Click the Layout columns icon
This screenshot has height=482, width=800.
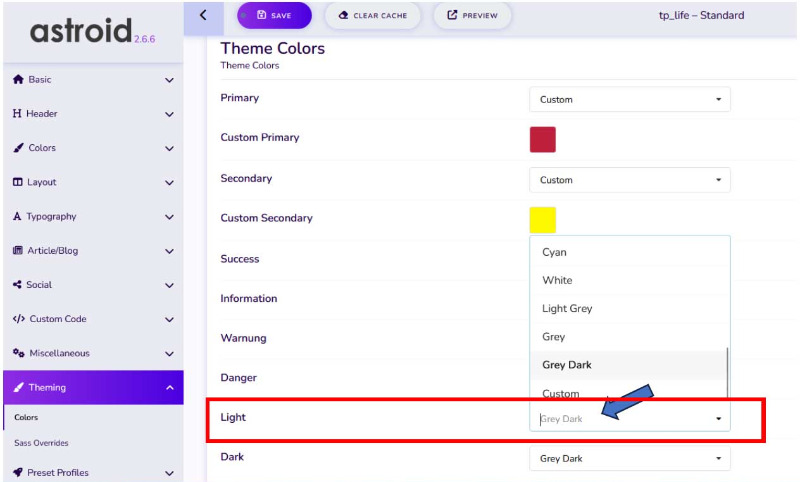click(x=17, y=182)
